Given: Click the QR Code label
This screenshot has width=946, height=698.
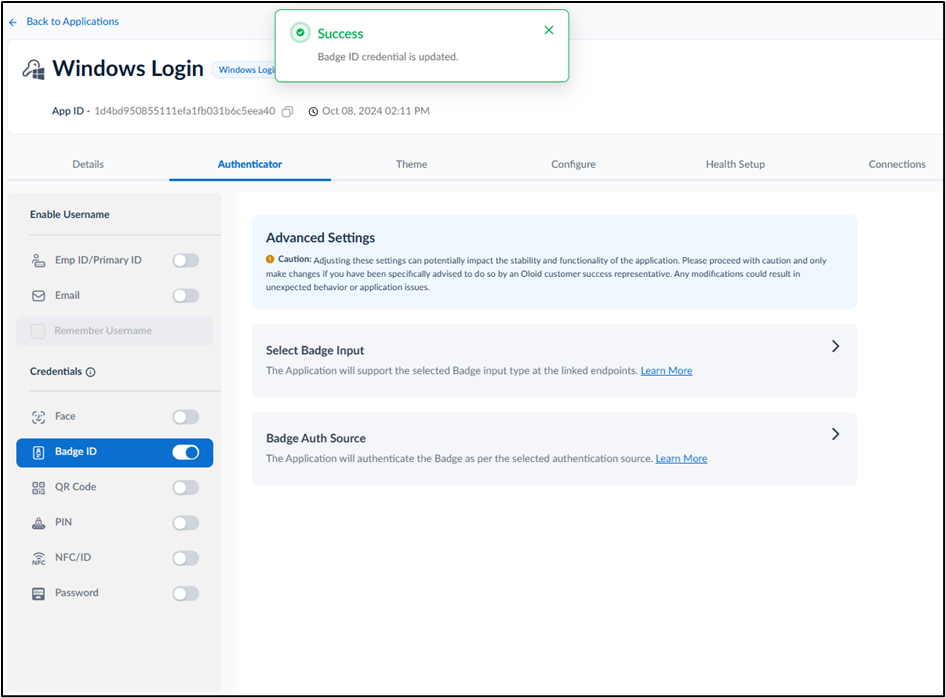Looking at the screenshot, I should (75, 487).
